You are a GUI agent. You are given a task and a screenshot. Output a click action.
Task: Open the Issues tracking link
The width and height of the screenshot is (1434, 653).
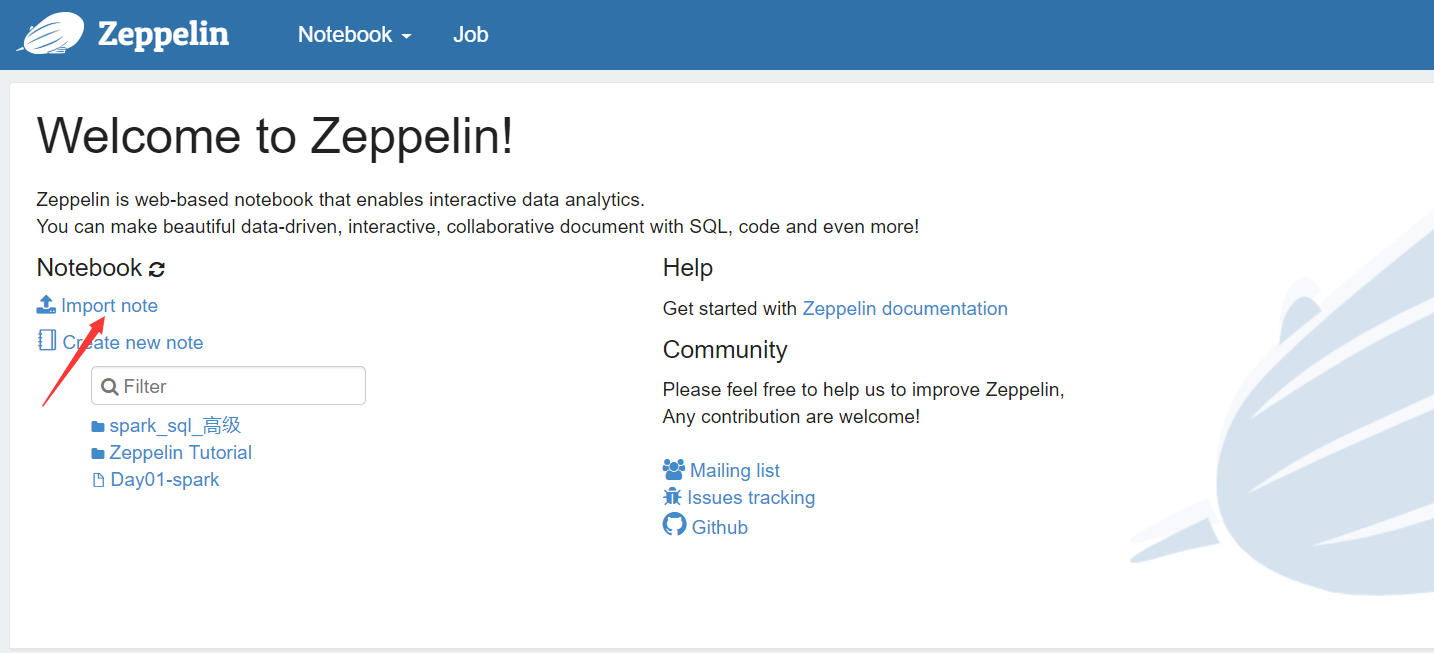point(751,497)
